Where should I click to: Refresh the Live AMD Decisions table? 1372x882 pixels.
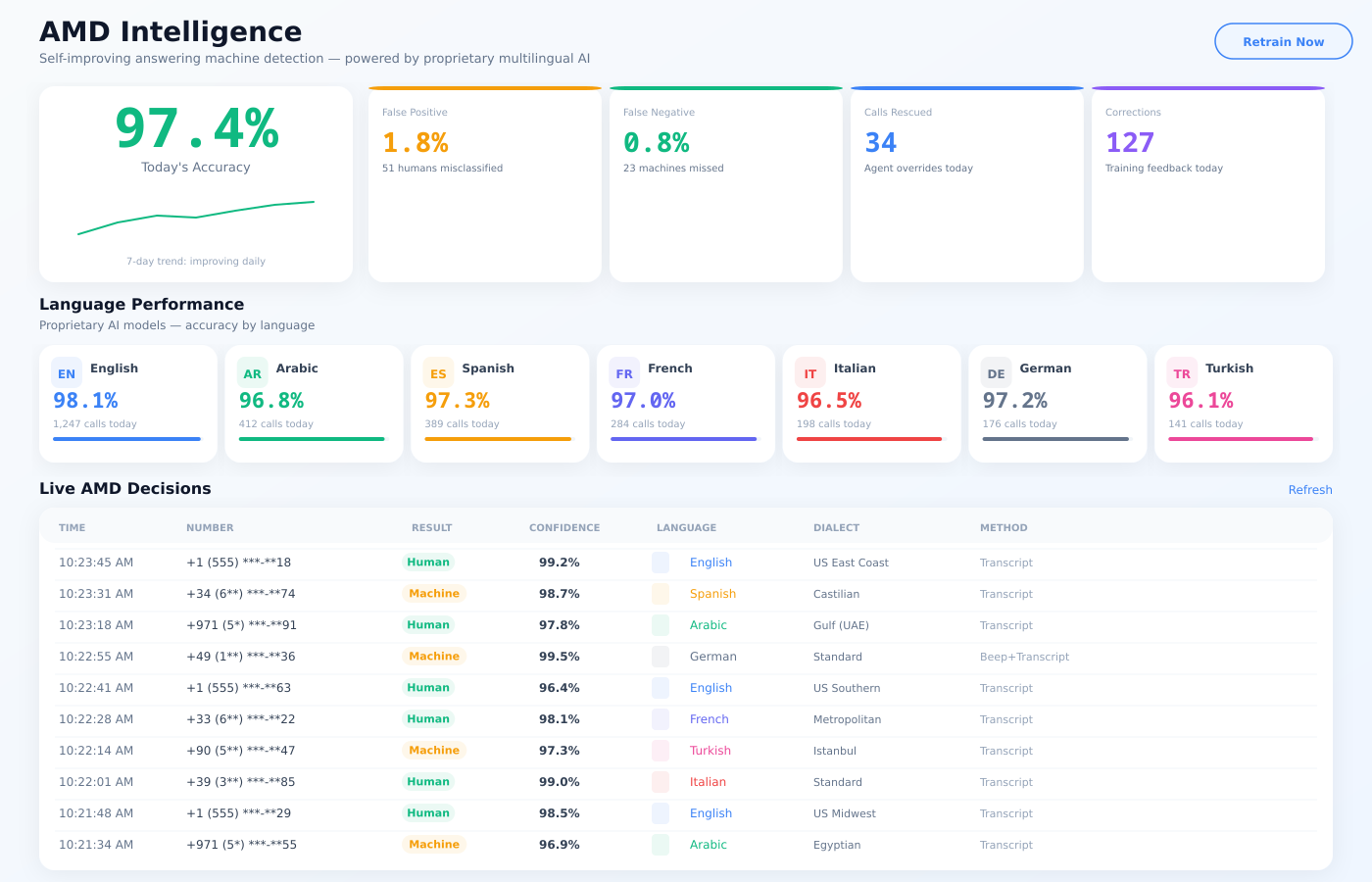click(1310, 490)
